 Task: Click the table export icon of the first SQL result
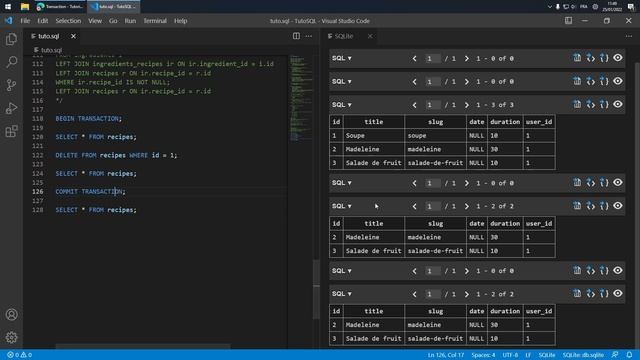577,58
